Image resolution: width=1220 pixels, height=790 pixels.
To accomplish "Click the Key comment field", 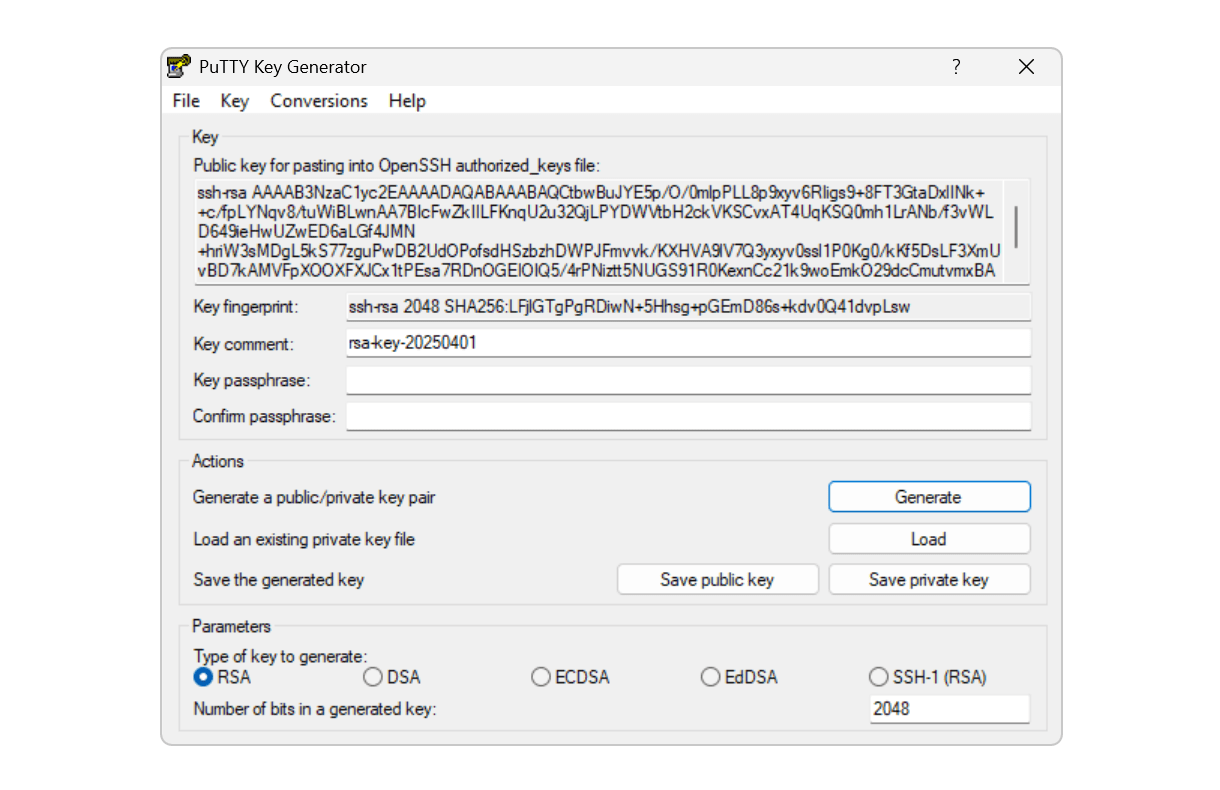I will (688, 344).
